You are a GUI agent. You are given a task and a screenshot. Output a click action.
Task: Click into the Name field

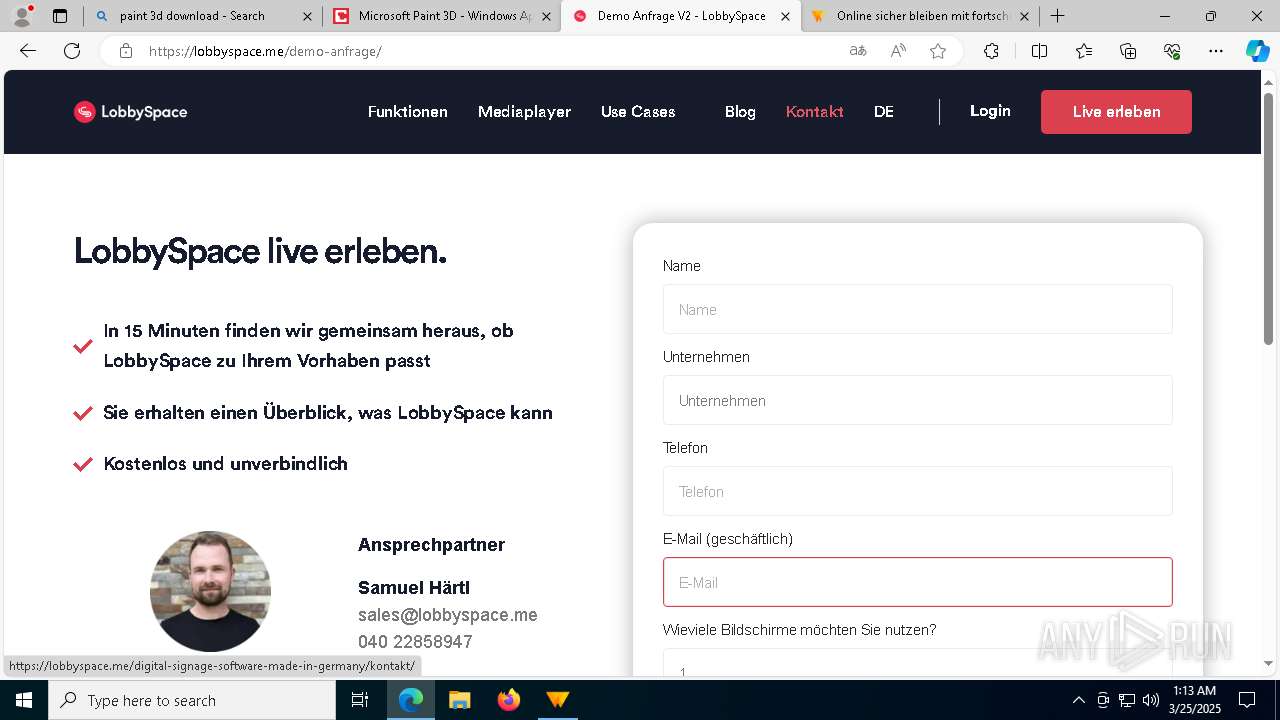click(x=917, y=310)
